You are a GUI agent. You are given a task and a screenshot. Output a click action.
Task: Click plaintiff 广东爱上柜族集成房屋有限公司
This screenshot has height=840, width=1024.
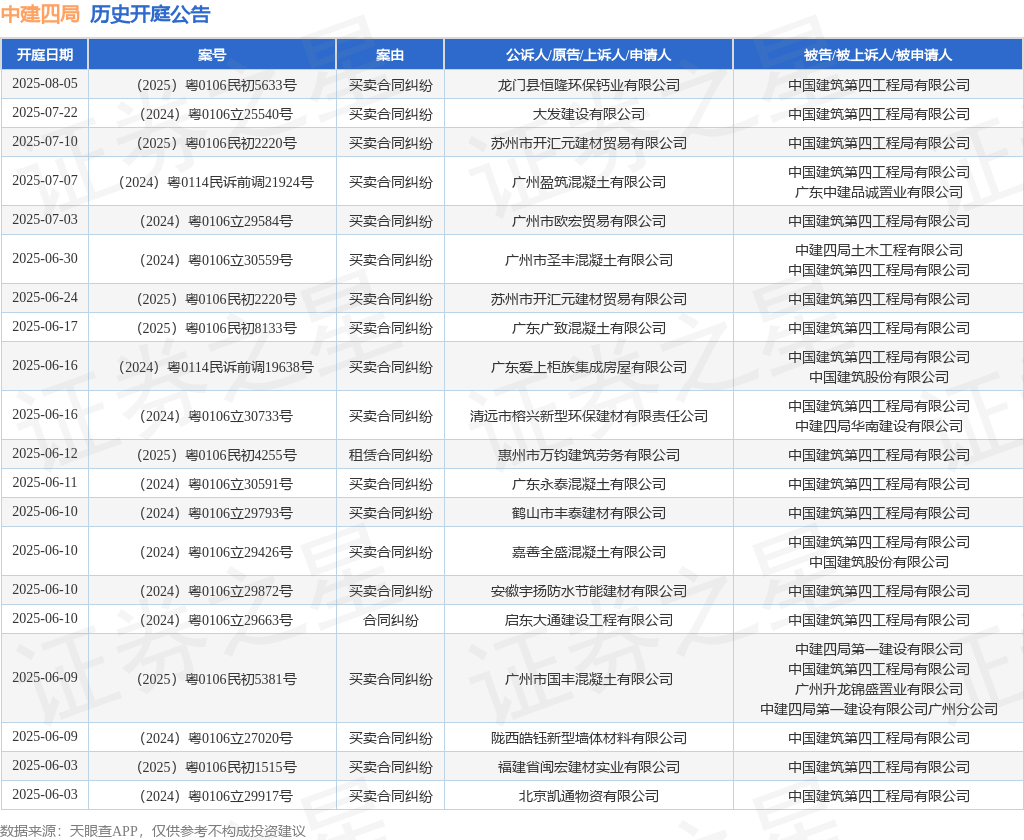[588, 368]
